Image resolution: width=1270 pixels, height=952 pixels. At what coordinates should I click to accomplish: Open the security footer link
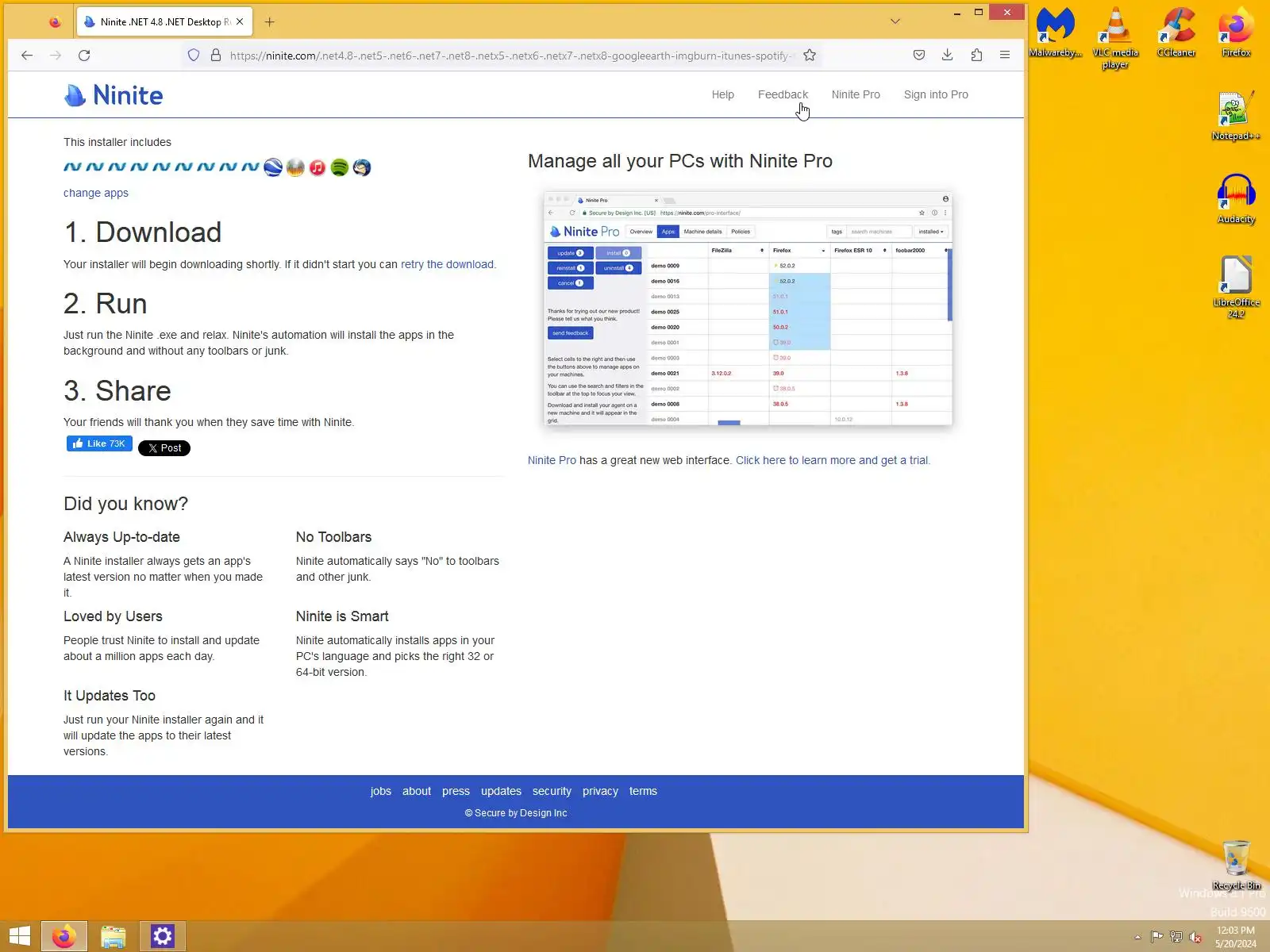552,791
